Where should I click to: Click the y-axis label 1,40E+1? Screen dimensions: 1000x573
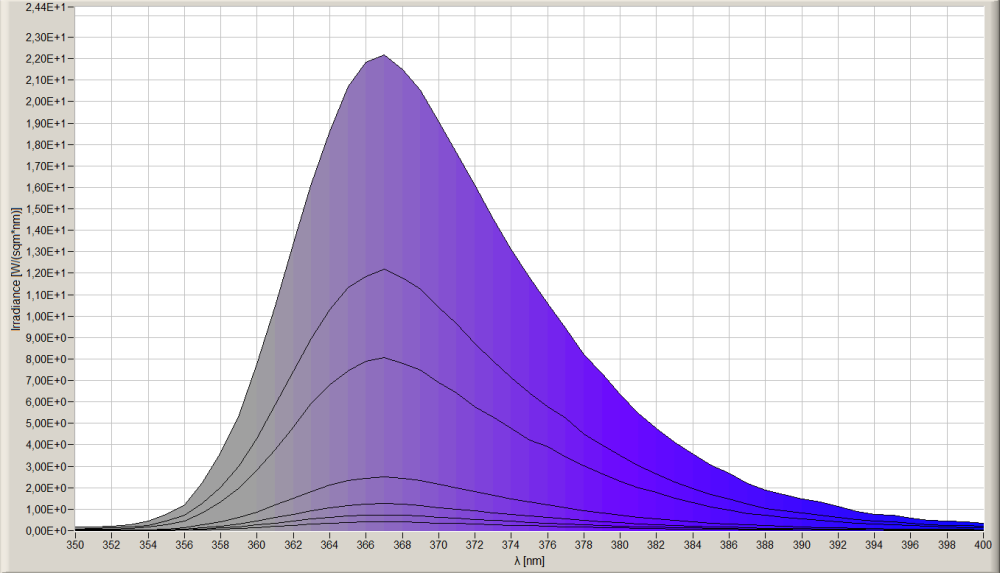pos(44,230)
